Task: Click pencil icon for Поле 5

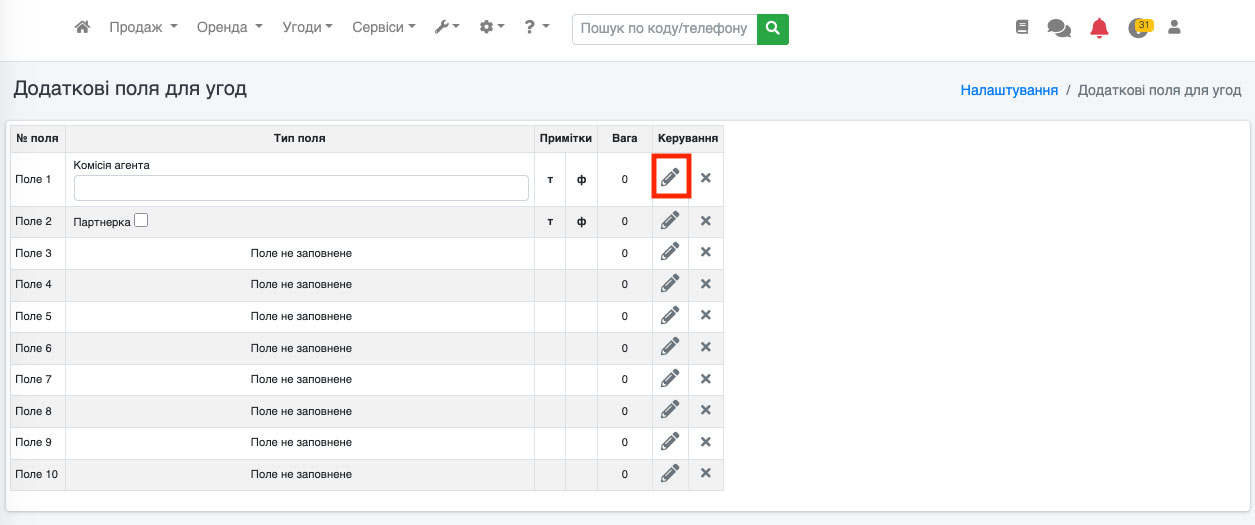Action: [x=670, y=315]
